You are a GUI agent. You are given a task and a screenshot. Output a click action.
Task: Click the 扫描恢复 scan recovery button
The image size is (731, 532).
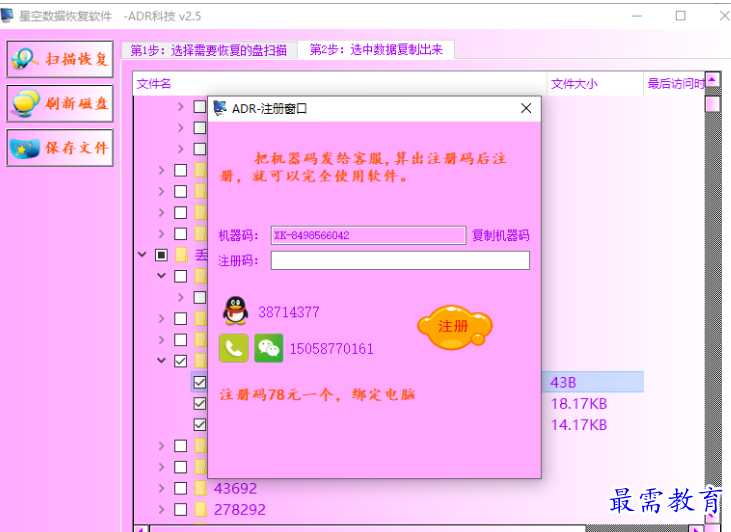point(60,59)
